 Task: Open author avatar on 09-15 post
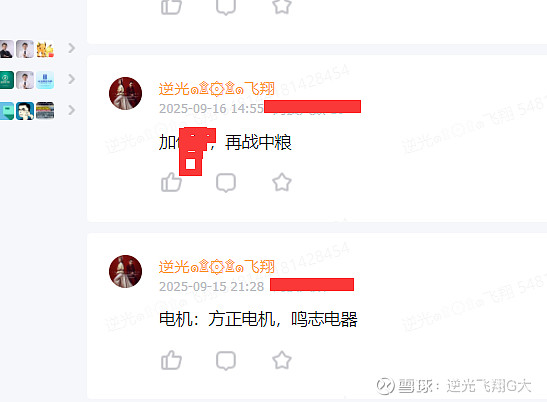(x=126, y=271)
